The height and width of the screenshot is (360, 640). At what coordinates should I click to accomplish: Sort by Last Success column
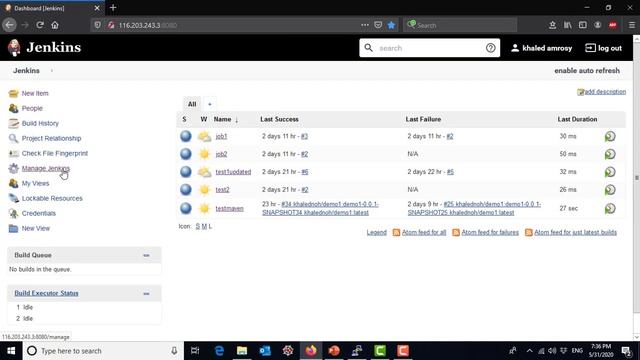[280, 119]
